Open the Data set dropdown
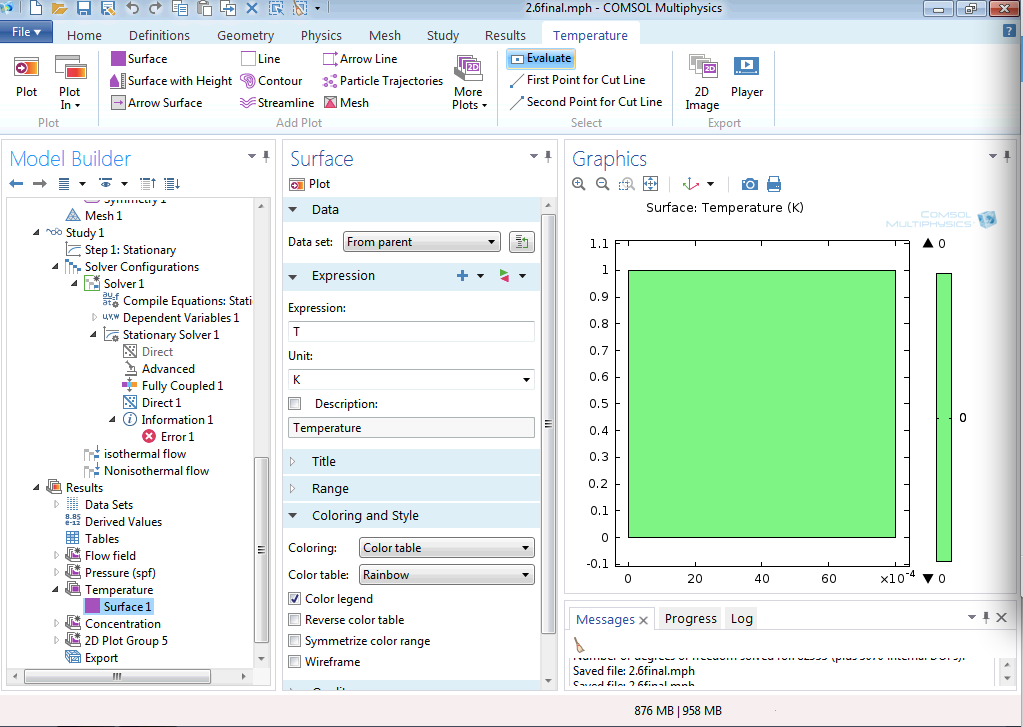The height and width of the screenshot is (727, 1023). [x=421, y=242]
